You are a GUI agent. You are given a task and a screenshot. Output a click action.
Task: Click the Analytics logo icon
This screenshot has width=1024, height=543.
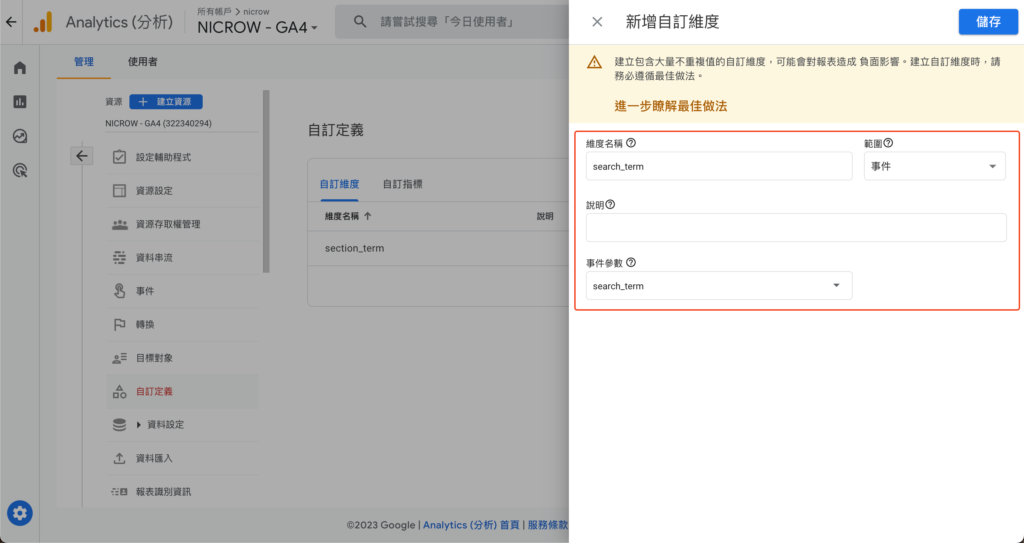[43, 22]
